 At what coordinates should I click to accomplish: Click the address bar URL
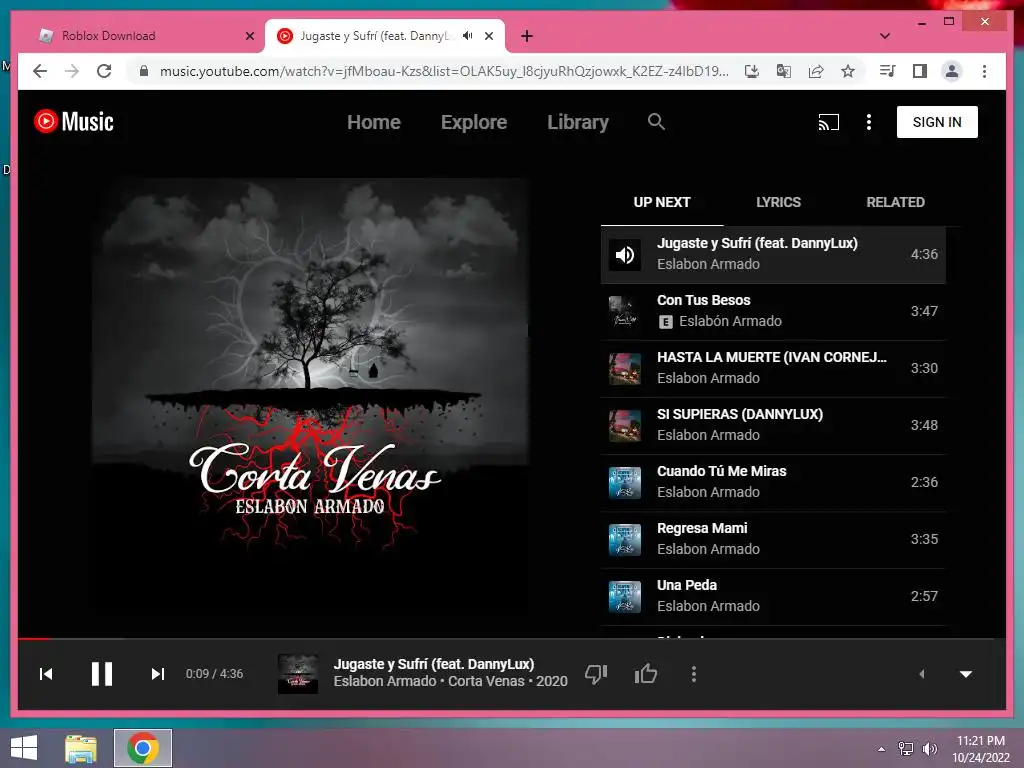[x=444, y=71]
